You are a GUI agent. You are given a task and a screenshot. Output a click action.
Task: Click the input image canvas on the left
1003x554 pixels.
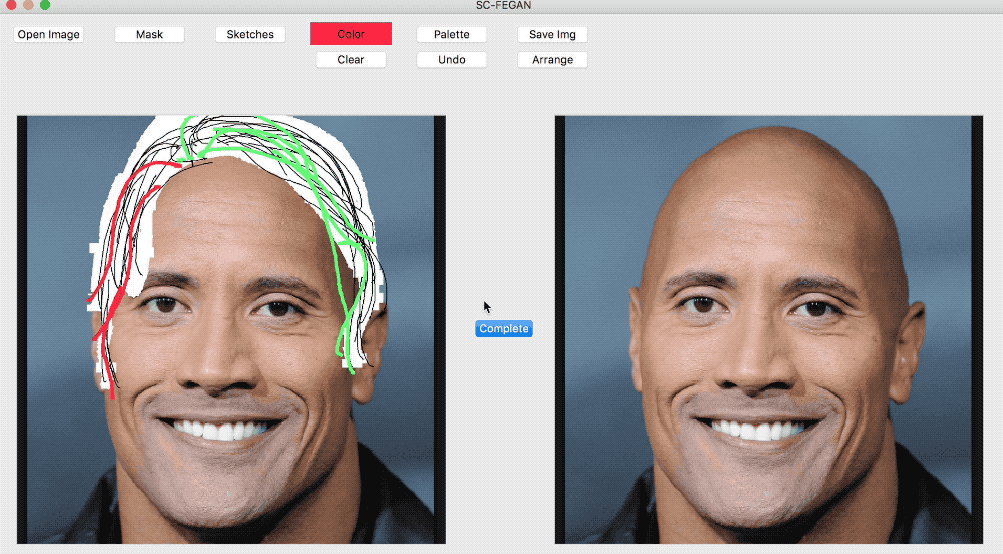click(232, 329)
